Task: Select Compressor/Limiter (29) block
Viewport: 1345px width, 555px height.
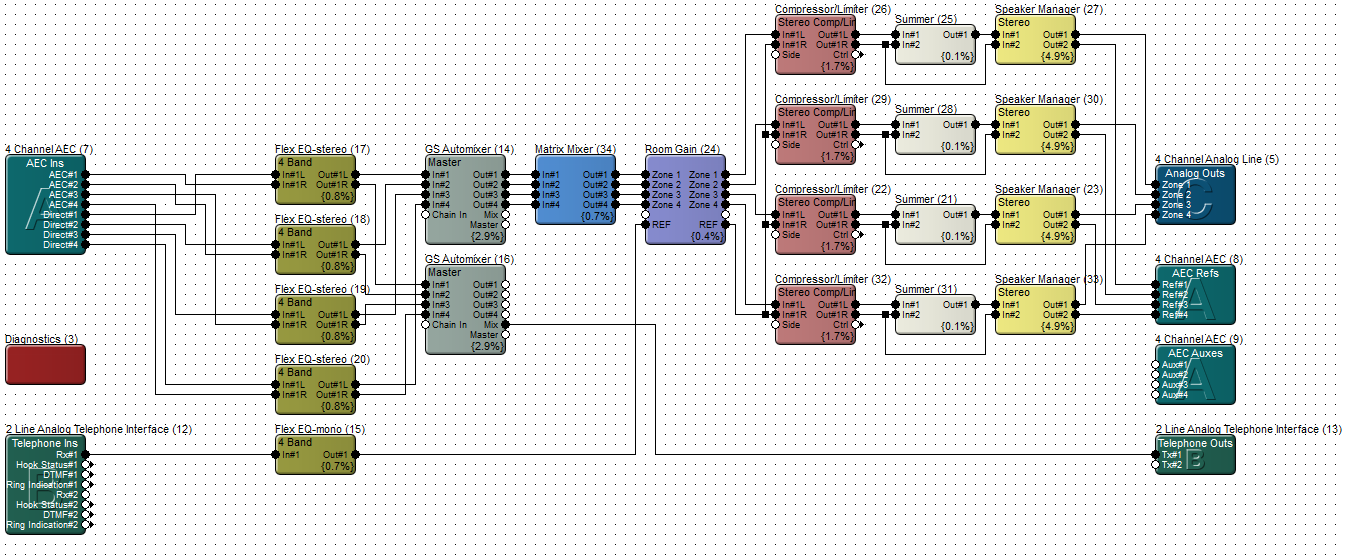Action: pyautogui.click(x=815, y=134)
